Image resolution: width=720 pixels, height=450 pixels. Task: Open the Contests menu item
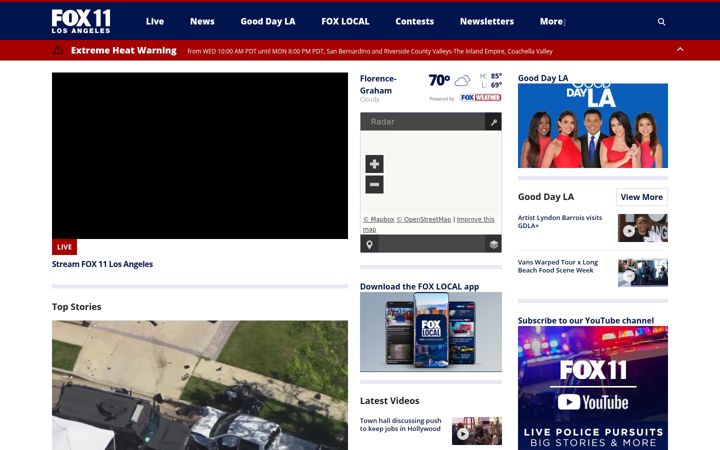pyautogui.click(x=415, y=22)
